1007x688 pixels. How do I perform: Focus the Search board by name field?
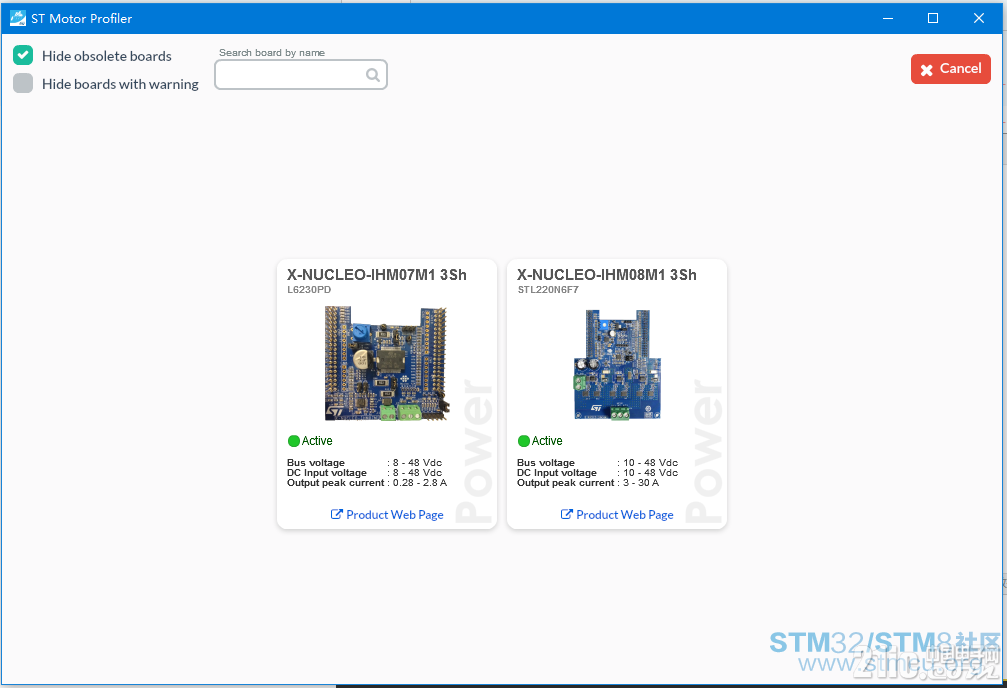(x=301, y=75)
